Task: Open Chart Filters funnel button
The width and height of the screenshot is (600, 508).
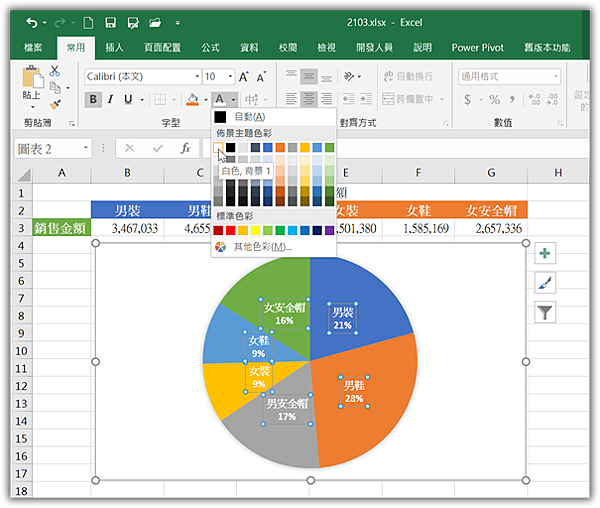Action: point(545,312)
